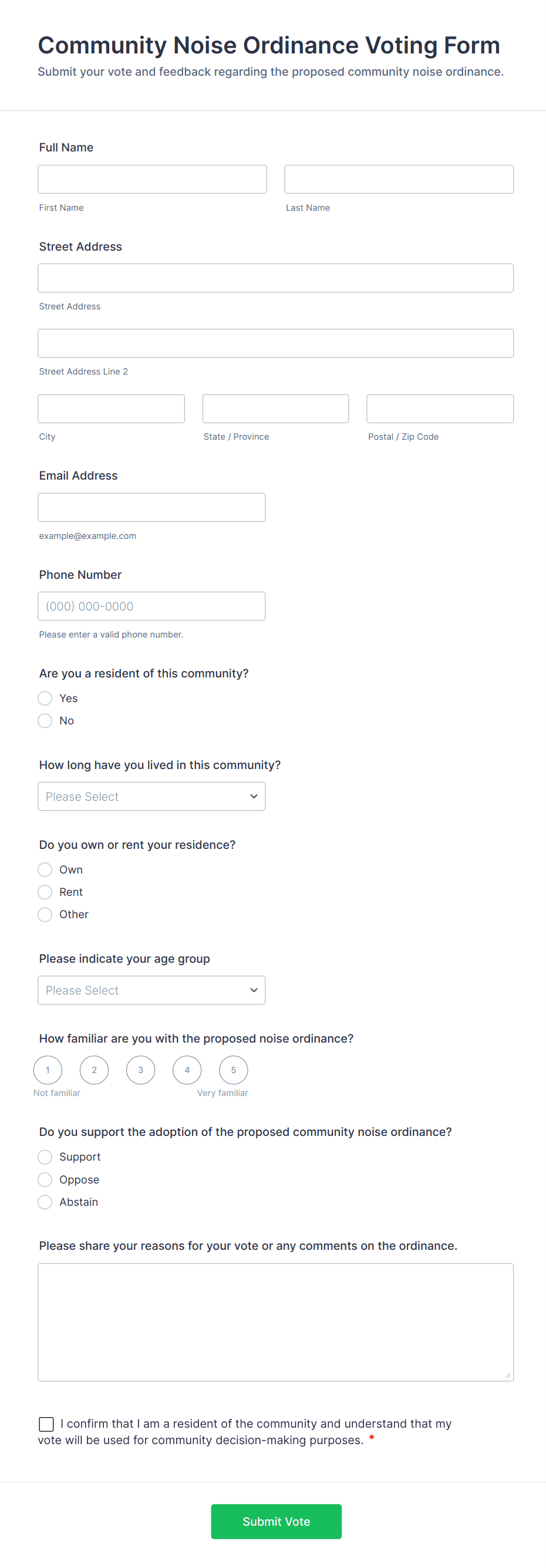Rate familiarity as 1, Not familiar
Viewport: 546px width, 1568px height.
coord(48,1070)
